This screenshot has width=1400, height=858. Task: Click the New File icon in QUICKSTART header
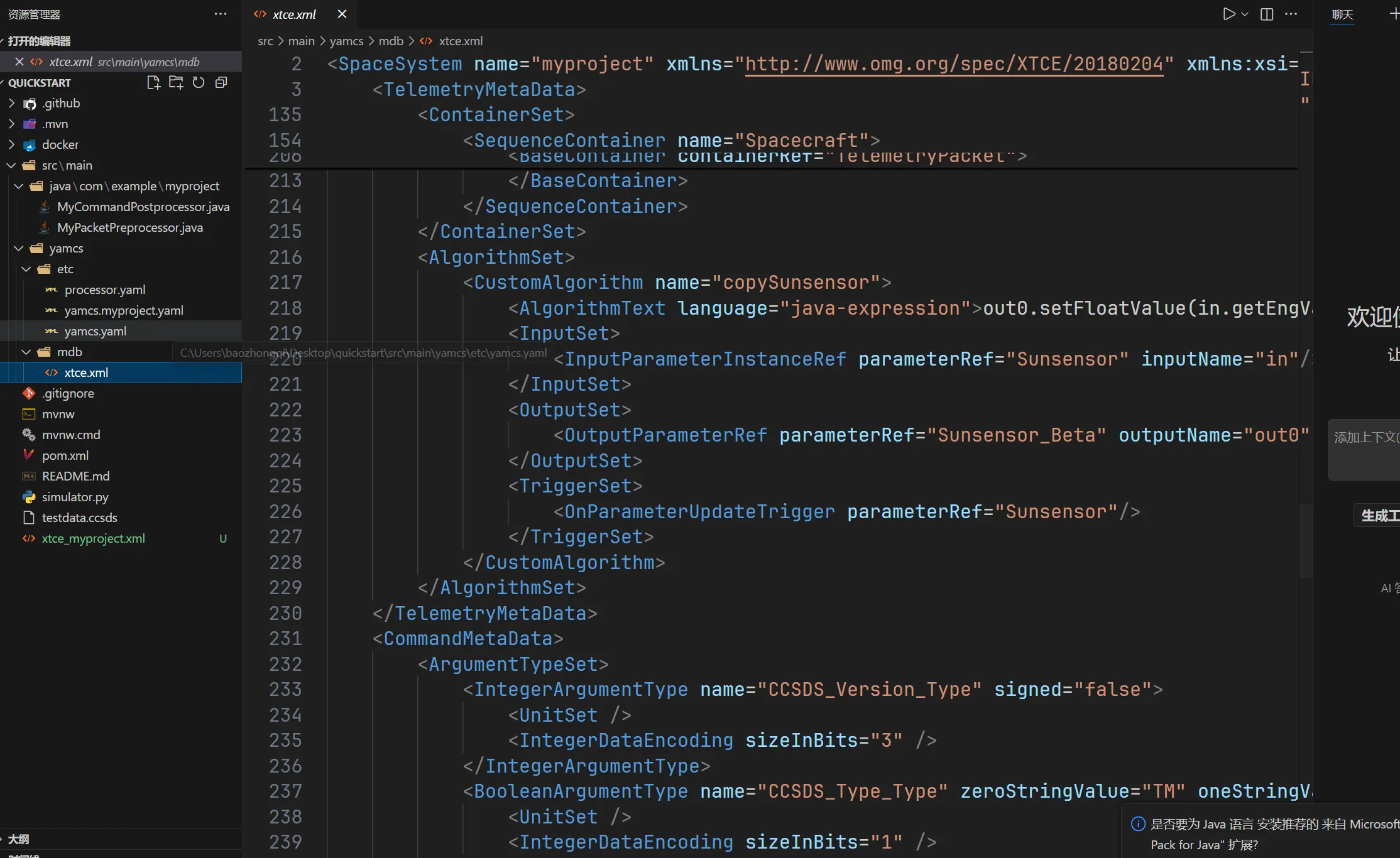[153, 82]
